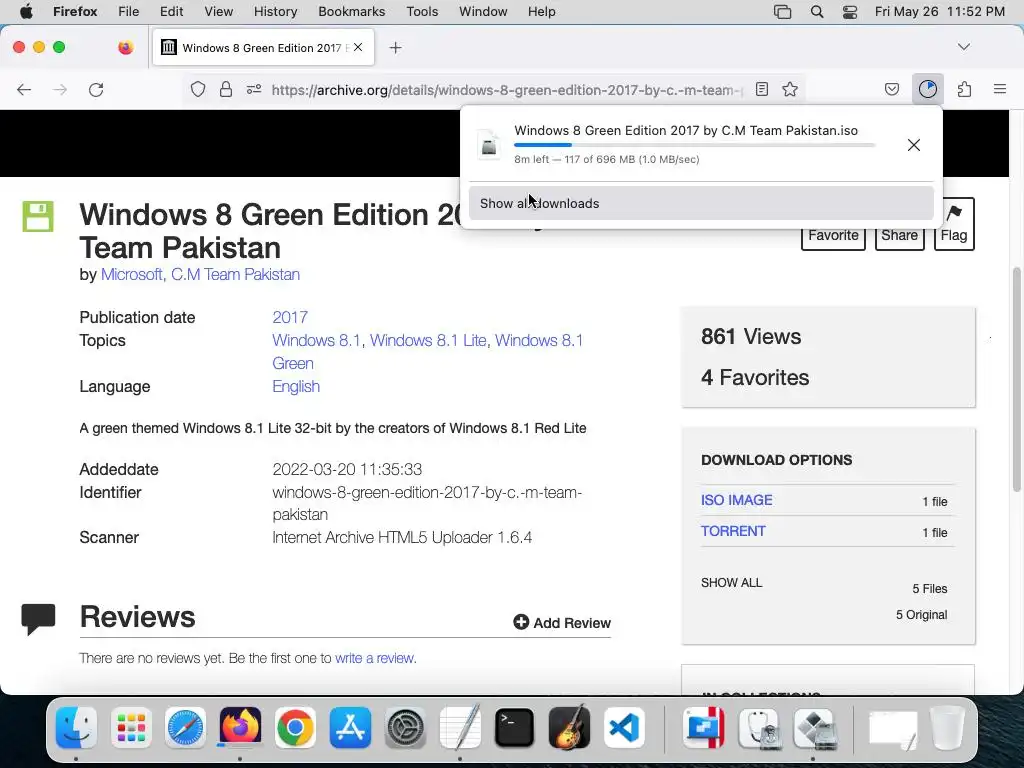This screenshot has height=768, width=1024.
Task: Open the tracking protection shield icon
Action: click(x=198, y=89)
